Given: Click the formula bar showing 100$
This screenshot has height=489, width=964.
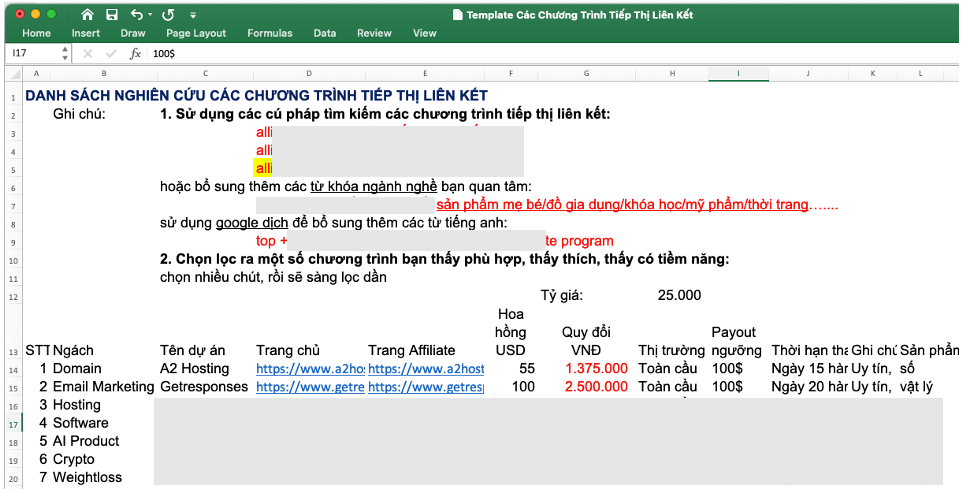Looking at the screenshot, I should (x=553, y=54).
